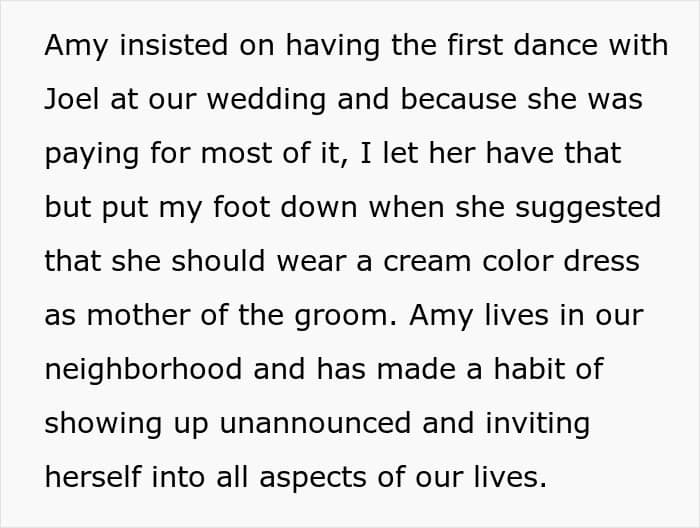Click the word "insisted" in the first line
Viewport: 700px width, 528px height.
[x=174, y=45]
